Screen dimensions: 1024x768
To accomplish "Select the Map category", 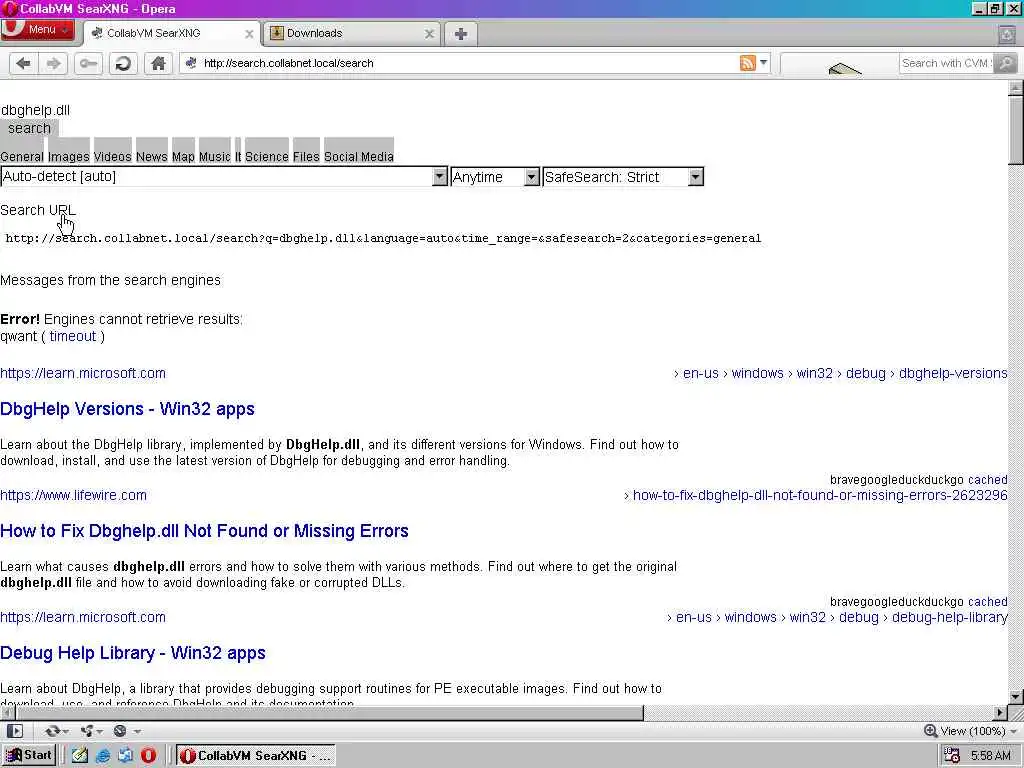I will tap(184, 157).
